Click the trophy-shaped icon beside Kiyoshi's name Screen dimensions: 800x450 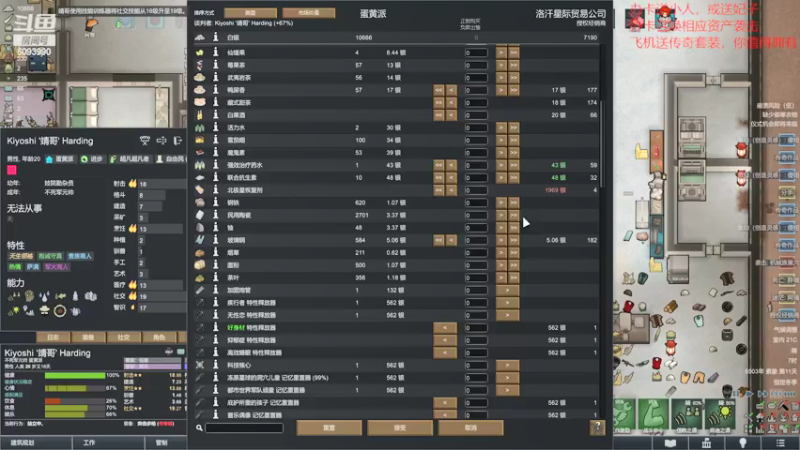click(145, 141)
